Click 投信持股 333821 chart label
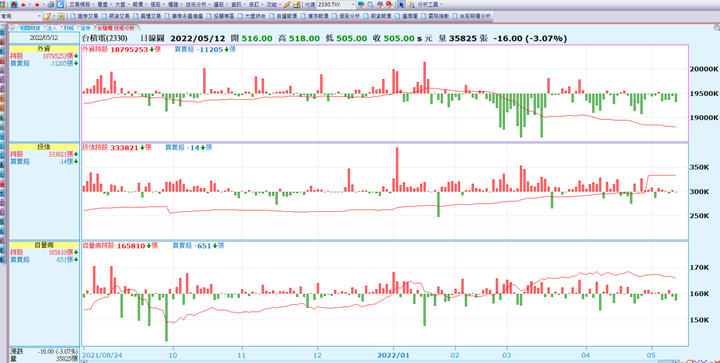 [117, 148]
